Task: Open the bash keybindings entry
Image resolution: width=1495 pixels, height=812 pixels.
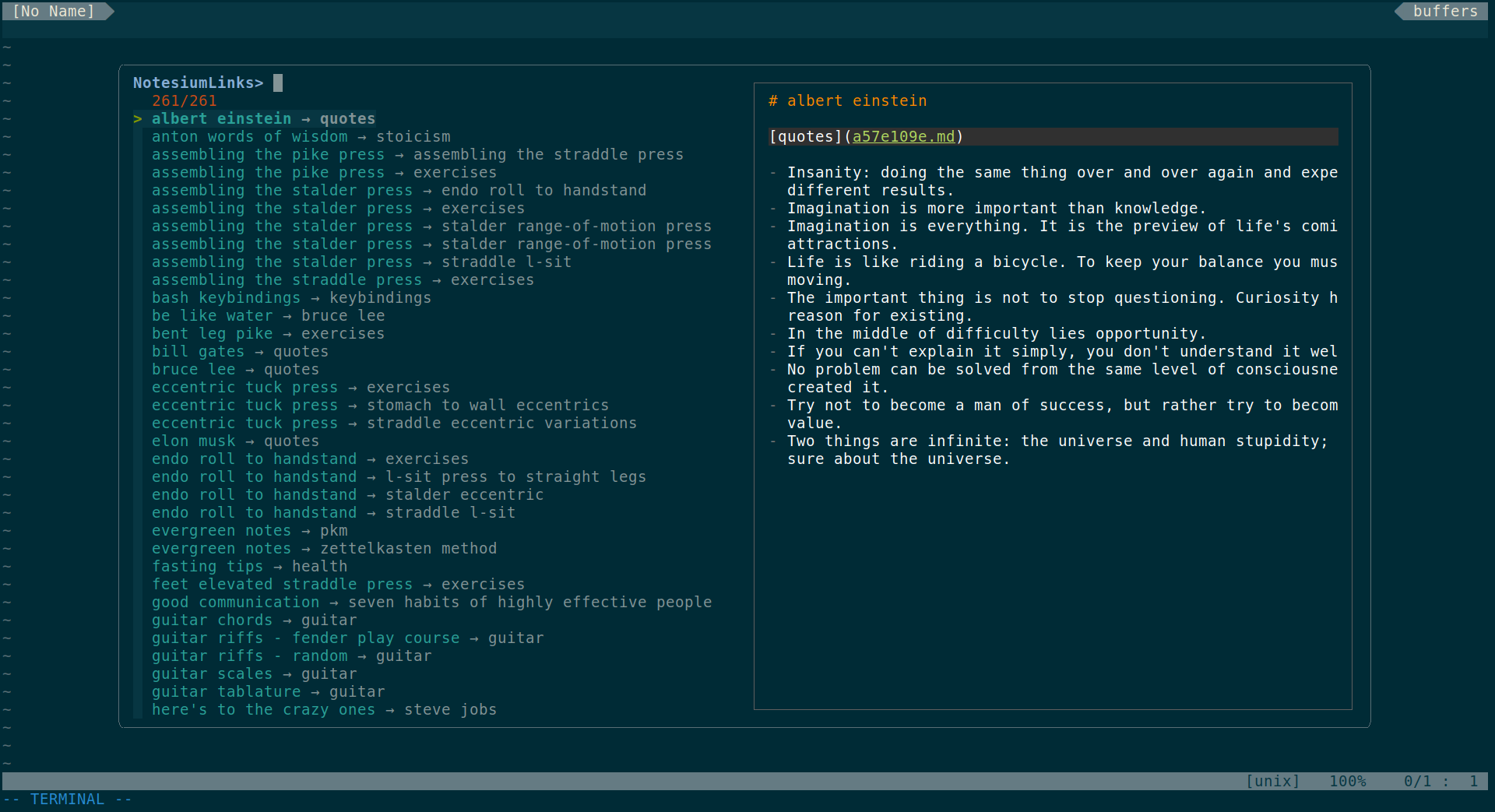Action: point(292,297)
